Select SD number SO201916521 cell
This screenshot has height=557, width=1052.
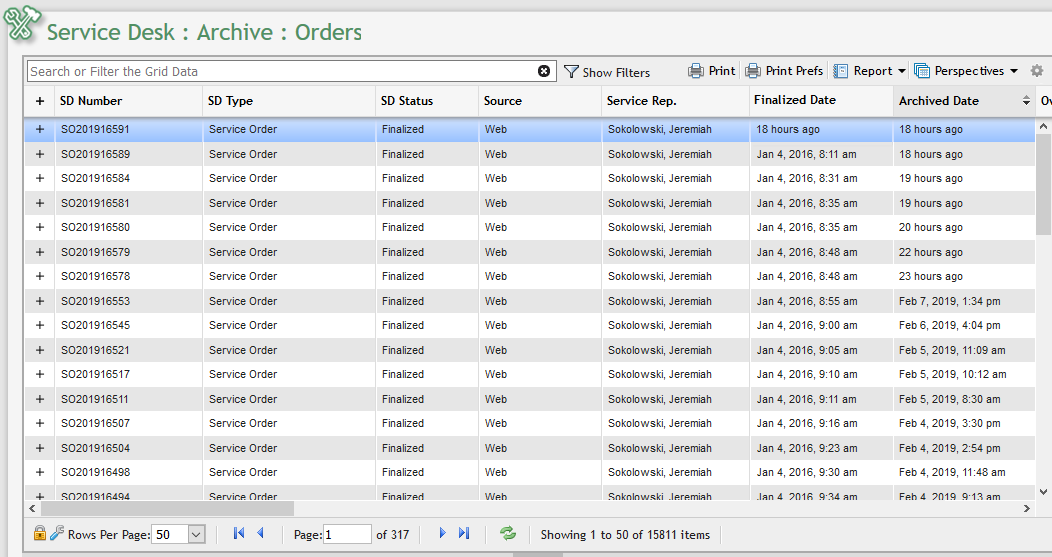pos(95,350)
